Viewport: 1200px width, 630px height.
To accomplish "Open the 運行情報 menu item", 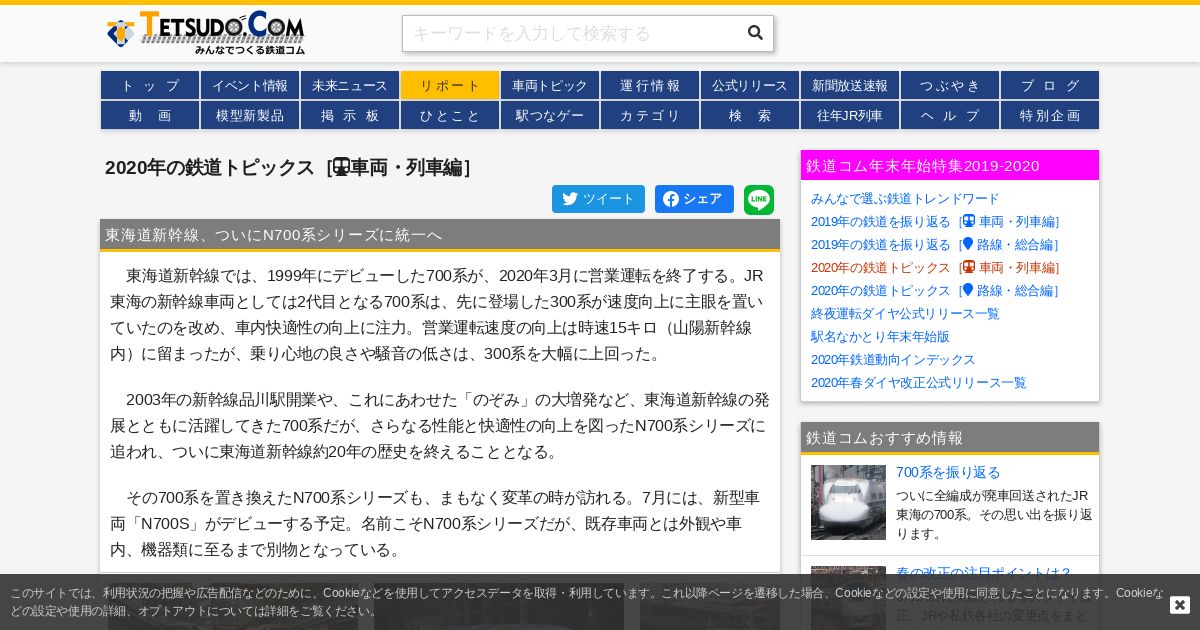I will [x=650, y=85].
